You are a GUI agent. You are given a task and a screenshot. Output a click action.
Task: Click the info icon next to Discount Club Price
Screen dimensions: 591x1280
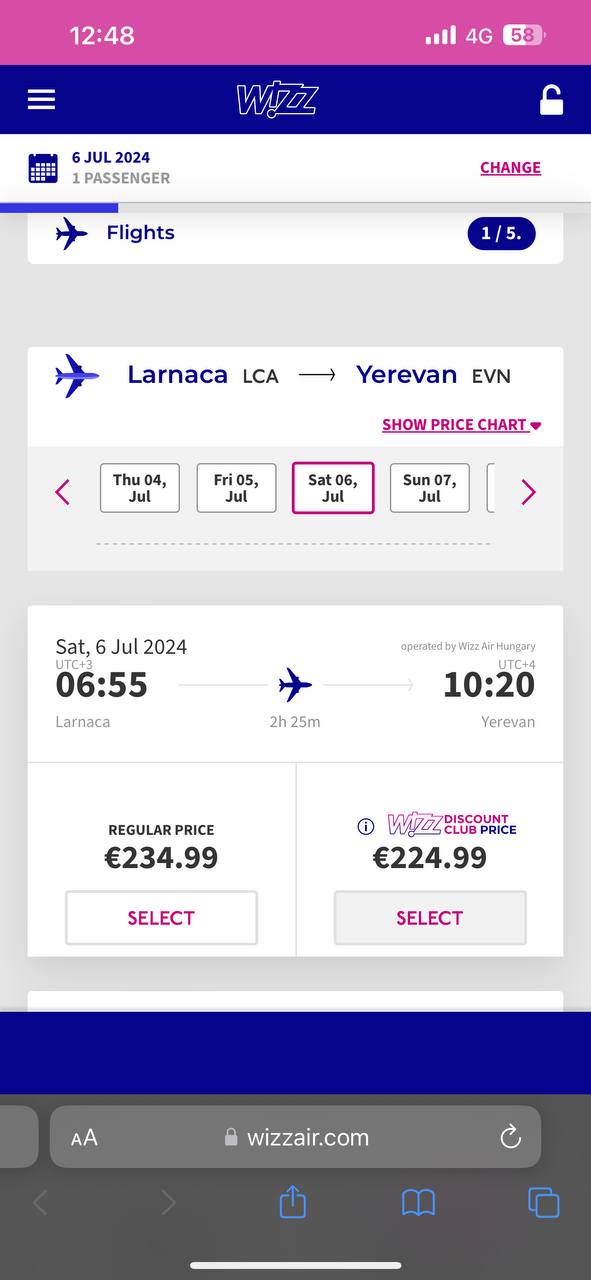click(x=366, y=826)
